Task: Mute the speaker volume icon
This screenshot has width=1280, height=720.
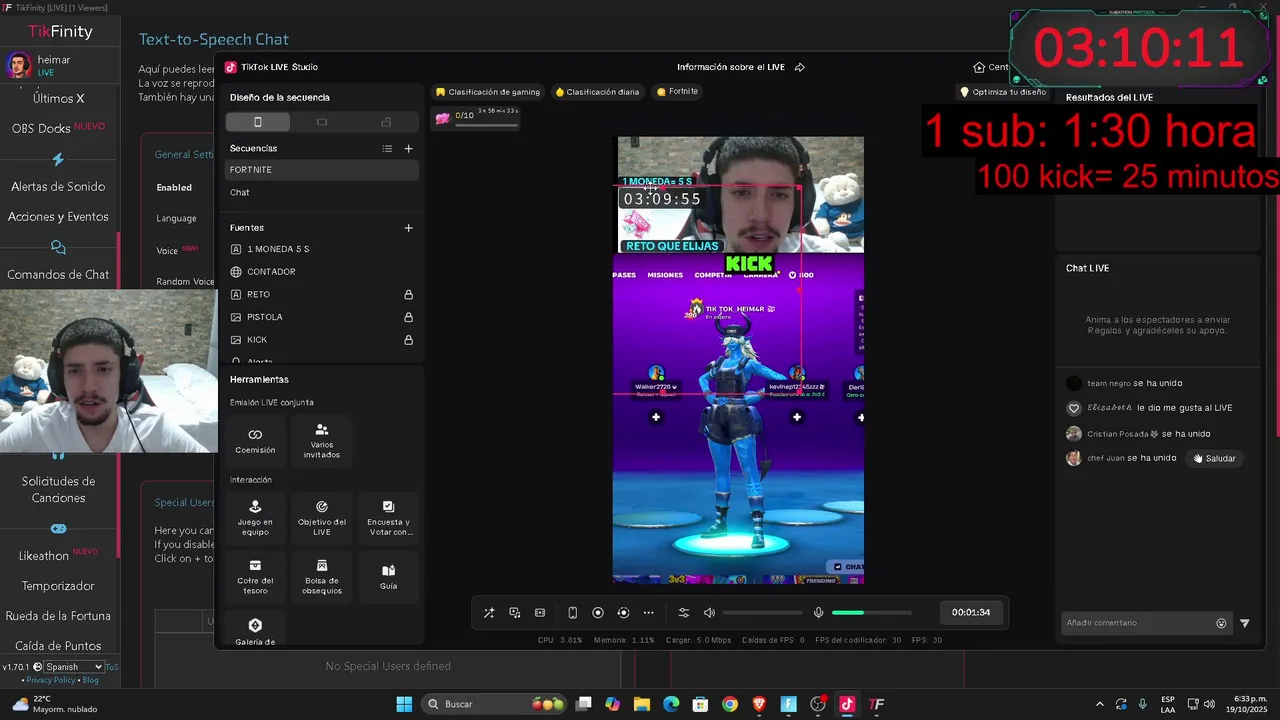Action: click(709, 613)
